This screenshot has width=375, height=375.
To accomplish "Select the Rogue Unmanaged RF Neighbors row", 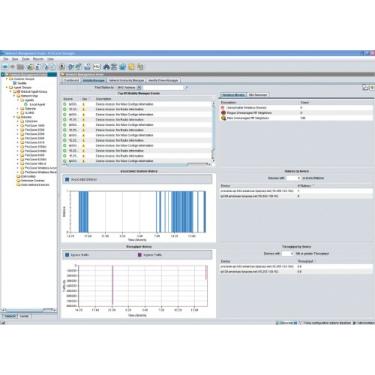I will pyautogui.click(x=296, y=113).
